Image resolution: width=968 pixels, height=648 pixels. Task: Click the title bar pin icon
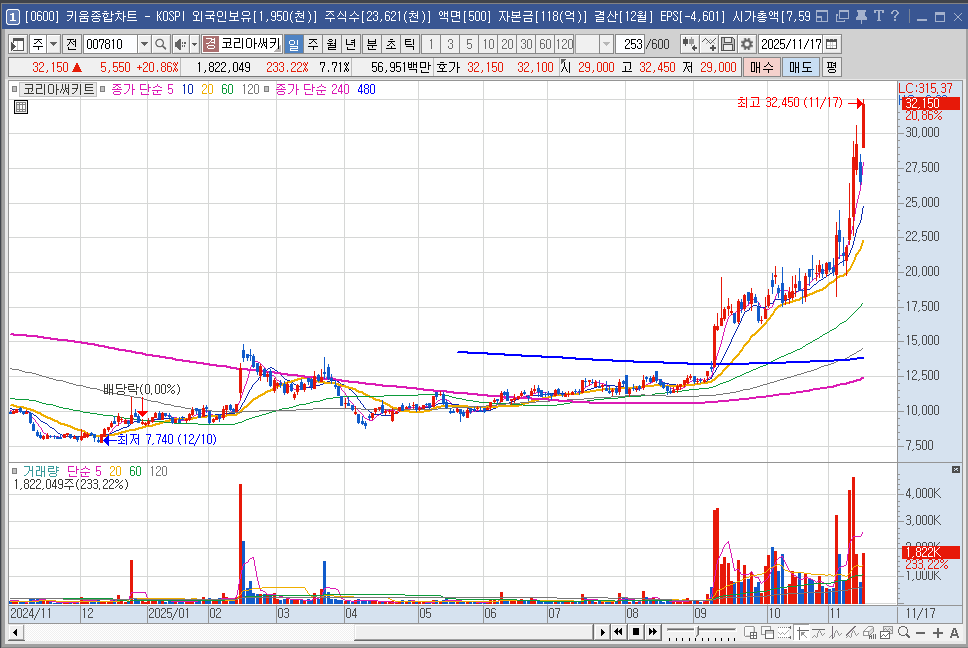(861, 16)
